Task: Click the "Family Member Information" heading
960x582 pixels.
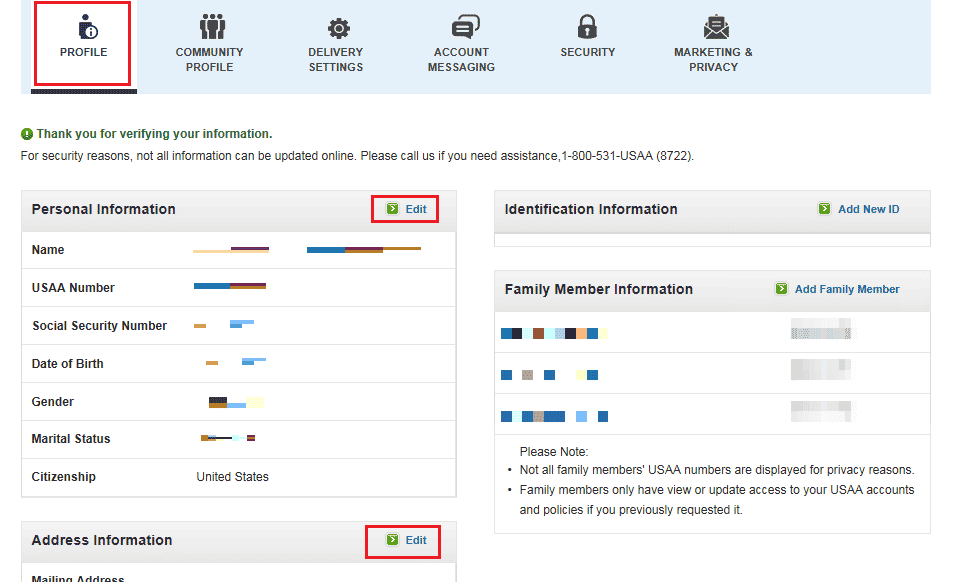Action: (x=599, y=289)
